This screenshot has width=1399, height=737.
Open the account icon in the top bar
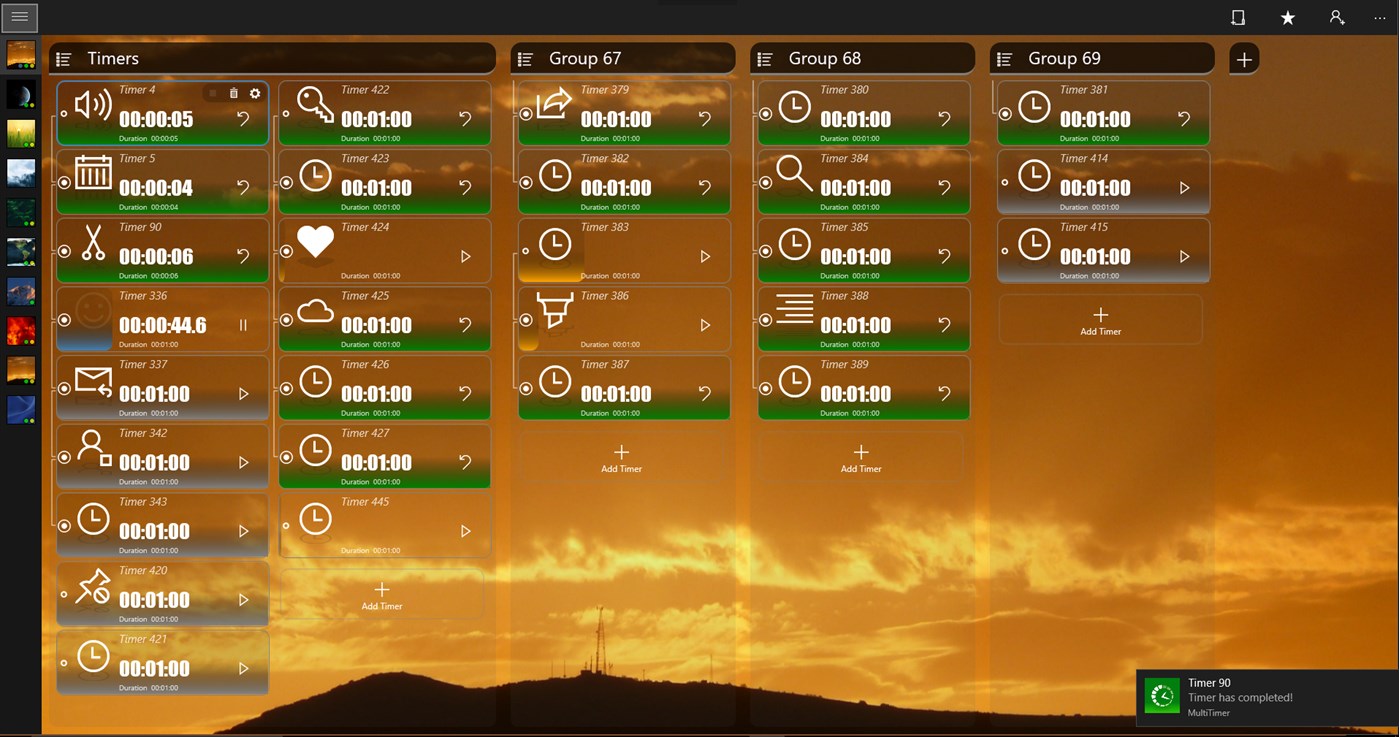pos(1337,17)
